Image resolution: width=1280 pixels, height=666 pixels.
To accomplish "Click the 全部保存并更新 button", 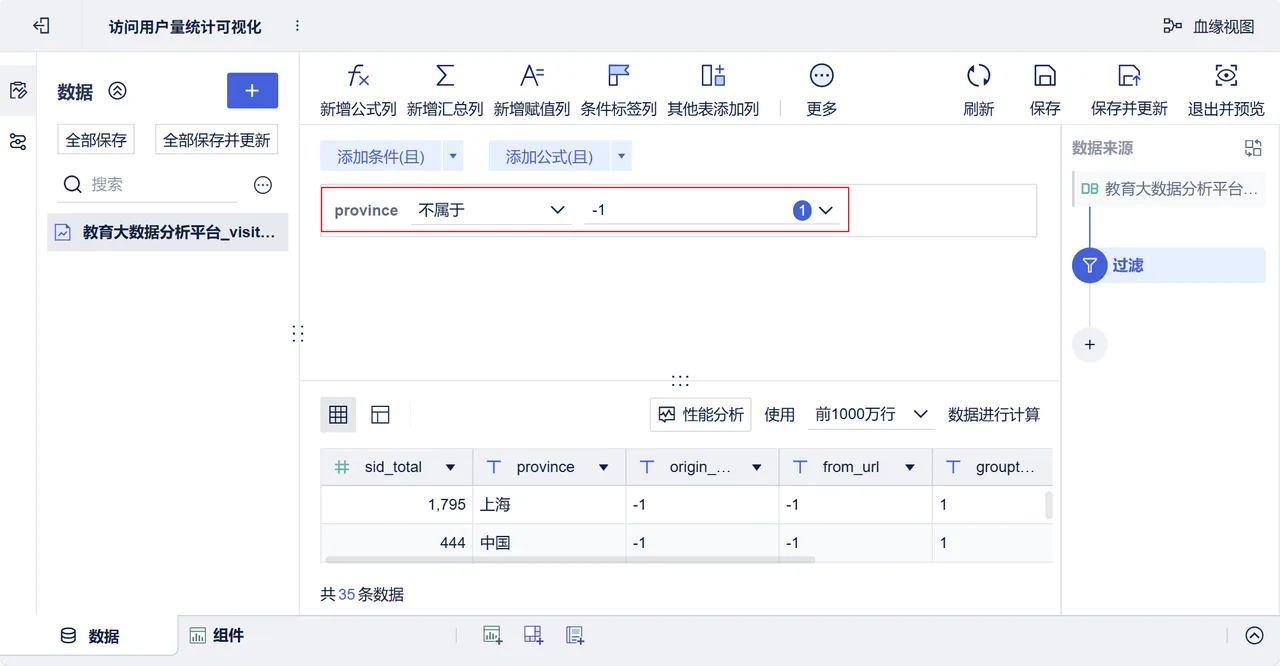I will [216, 140].
